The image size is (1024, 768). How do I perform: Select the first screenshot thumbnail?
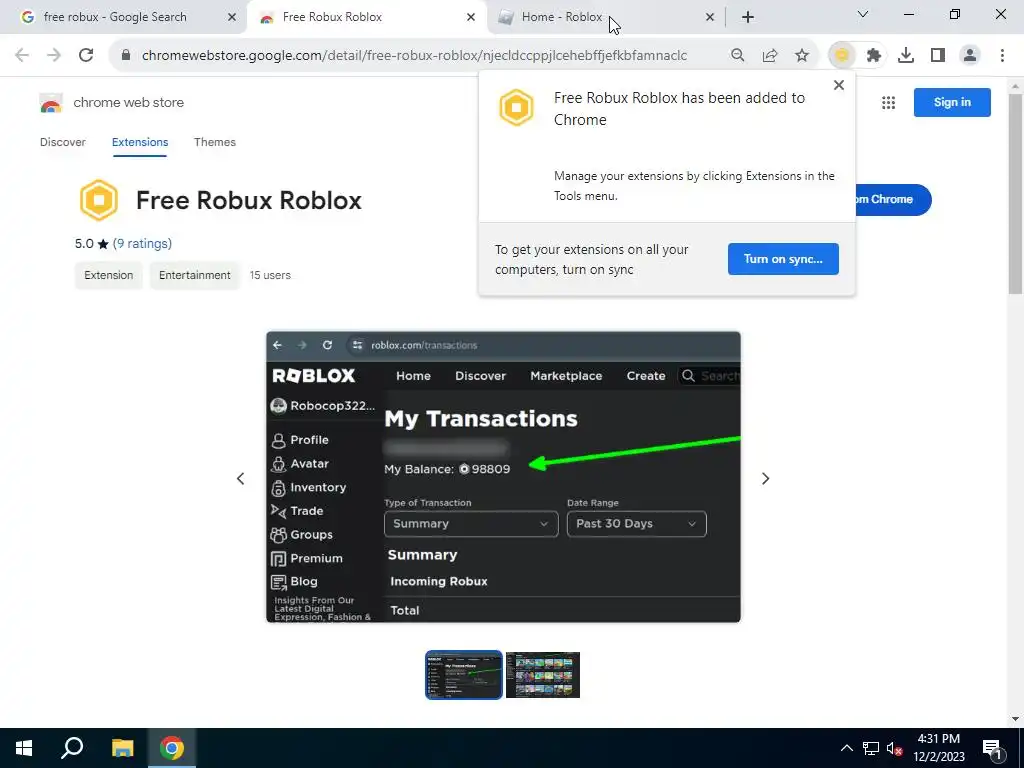464,675
